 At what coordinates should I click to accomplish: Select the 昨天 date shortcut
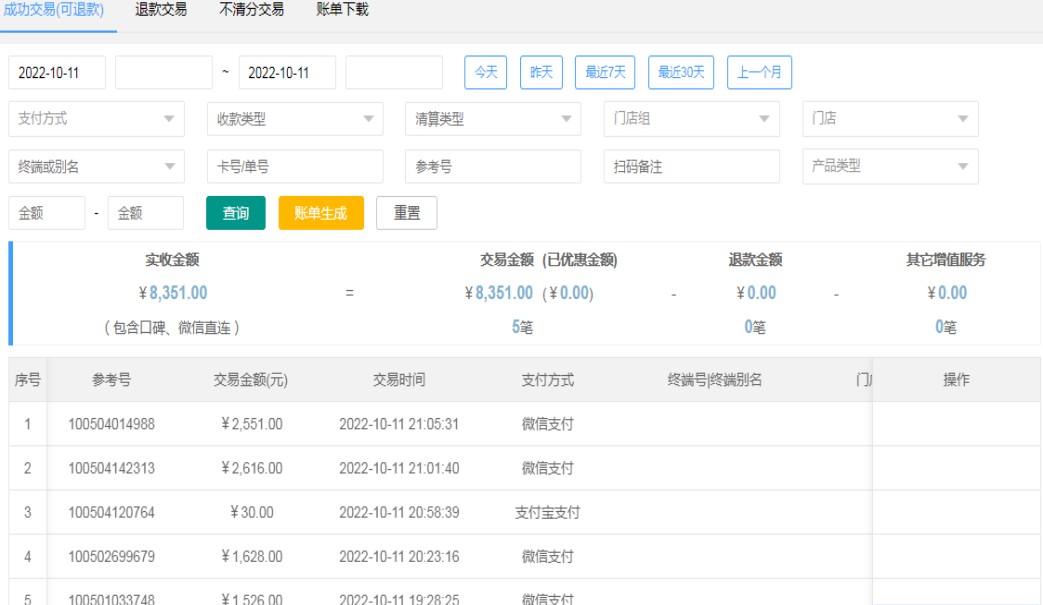[541, 72]
